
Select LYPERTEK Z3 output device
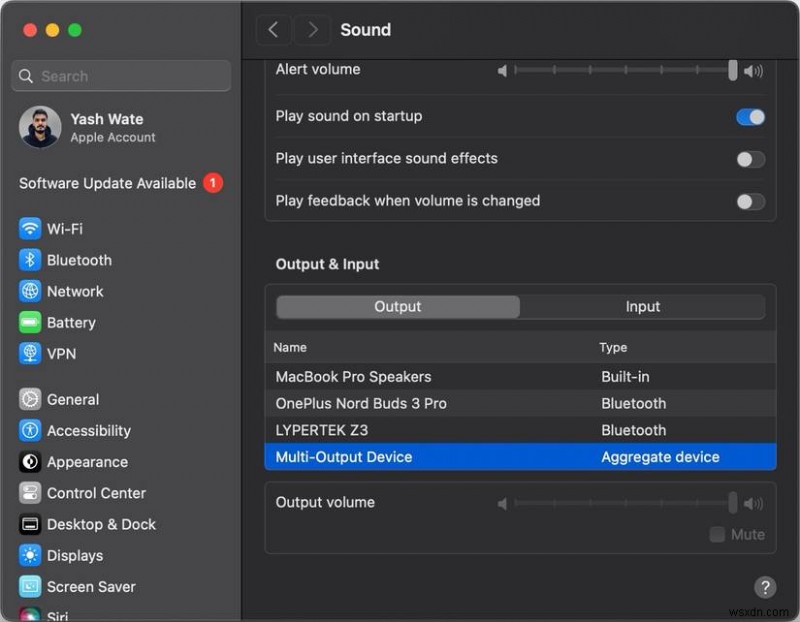520,430
